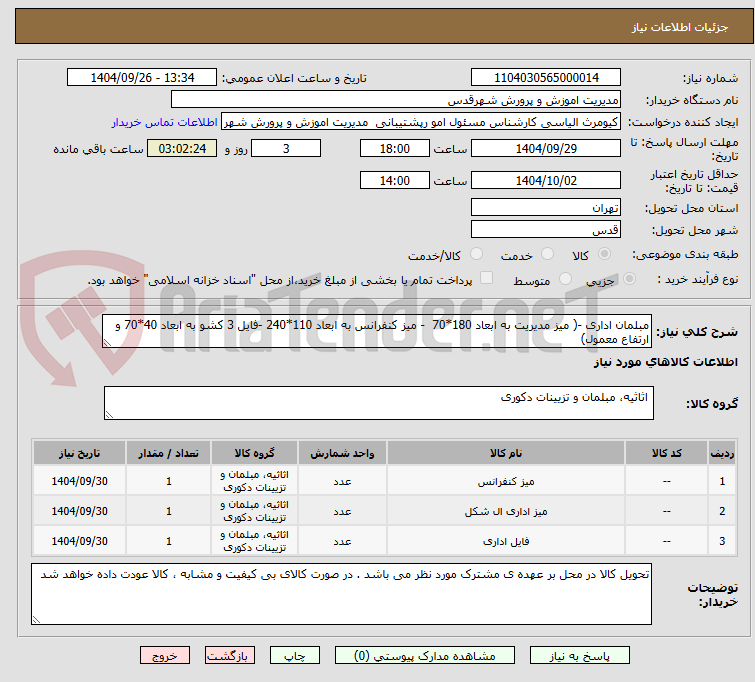Click the 'تعداد / مقدار' column header

[169, 453]
